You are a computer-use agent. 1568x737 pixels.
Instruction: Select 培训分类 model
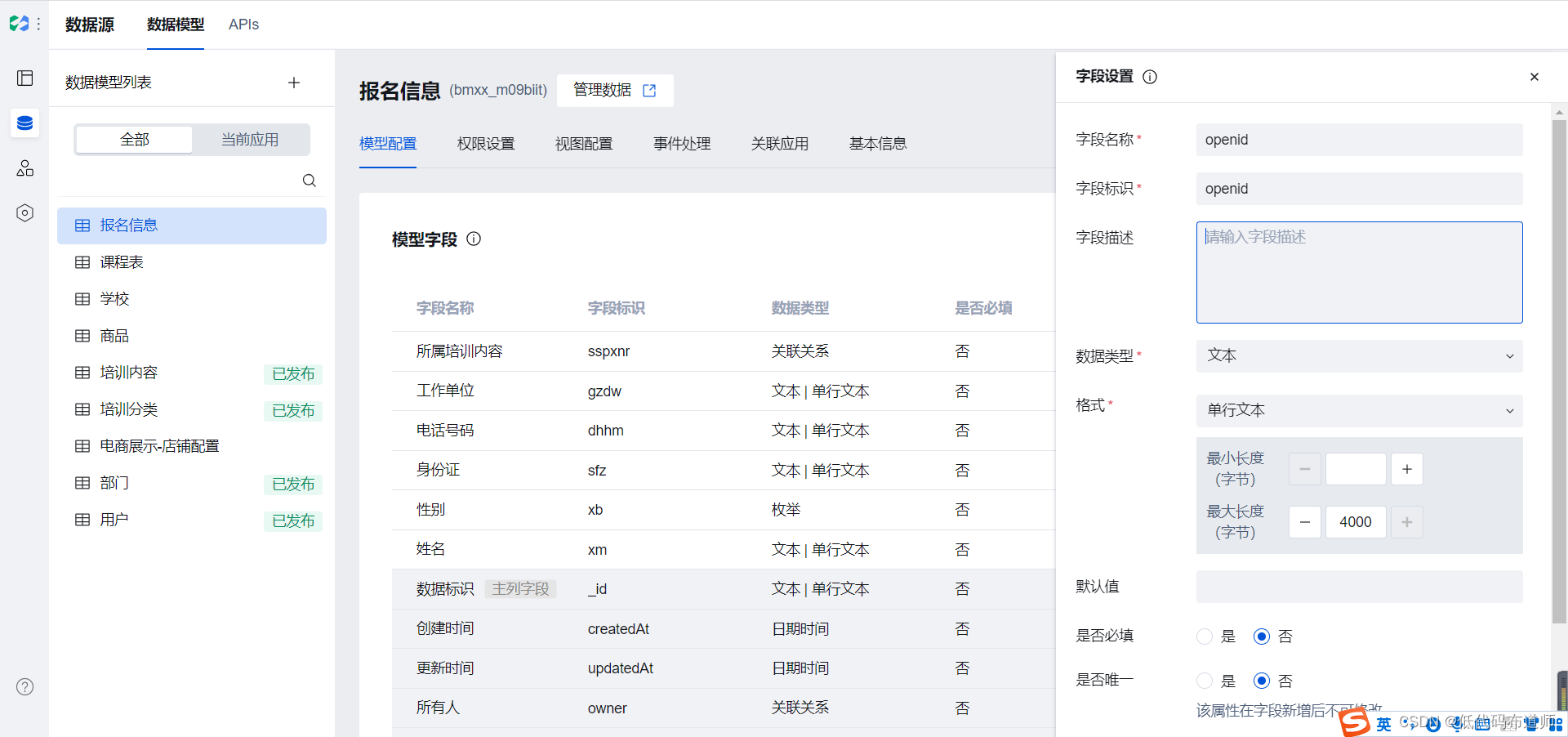[192, 409]
